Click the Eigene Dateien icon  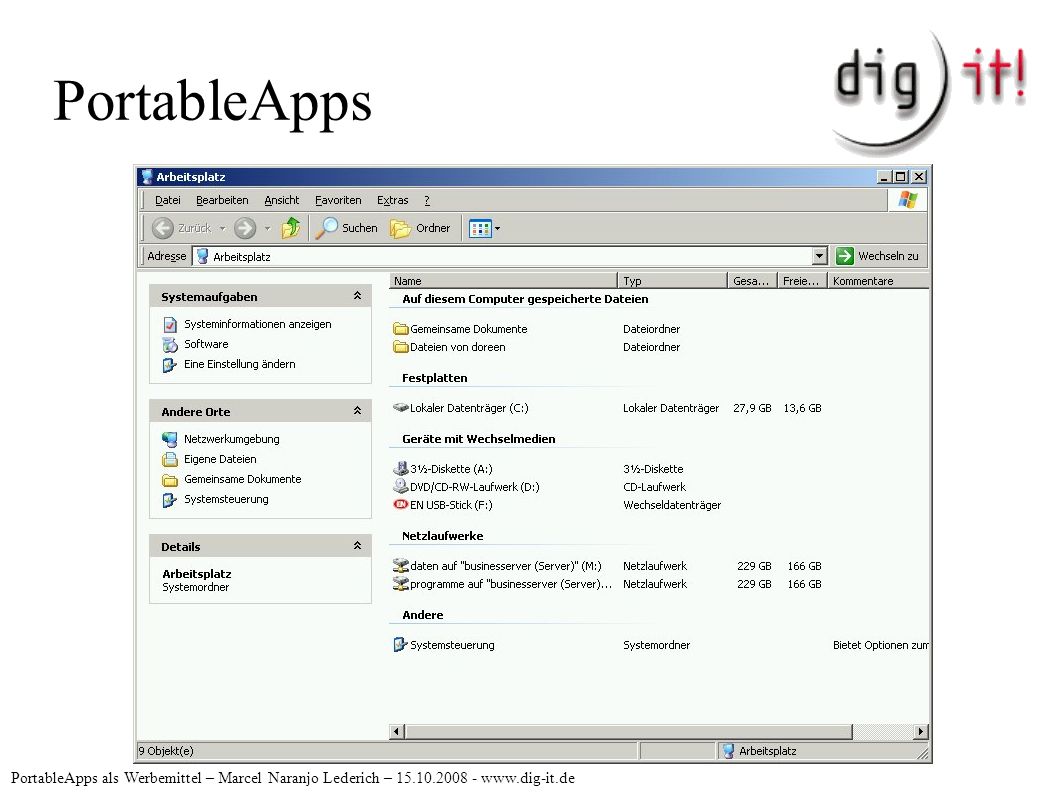pyautogui.click(x=169, y=459)
